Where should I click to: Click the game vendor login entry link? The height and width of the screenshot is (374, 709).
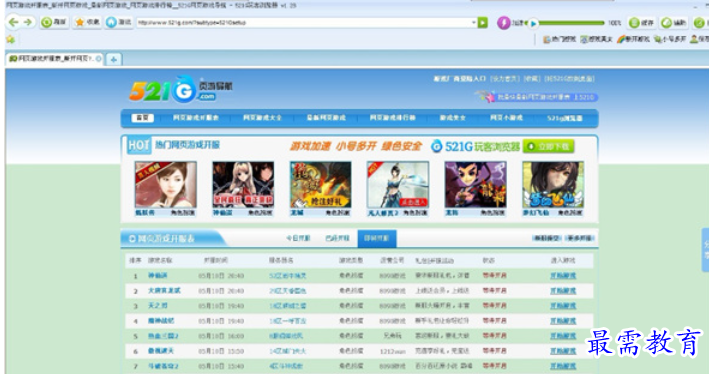[459, 79]
